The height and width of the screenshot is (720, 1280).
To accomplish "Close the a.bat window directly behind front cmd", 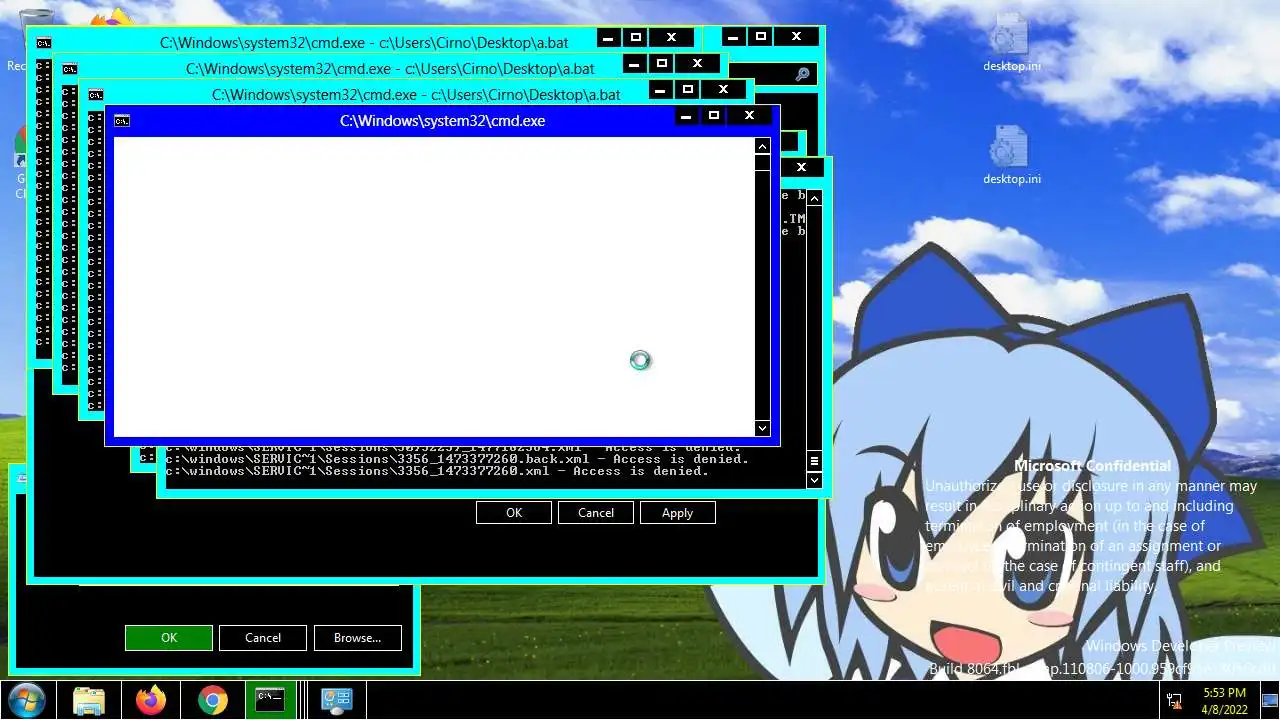I will [x=723, y=90].
